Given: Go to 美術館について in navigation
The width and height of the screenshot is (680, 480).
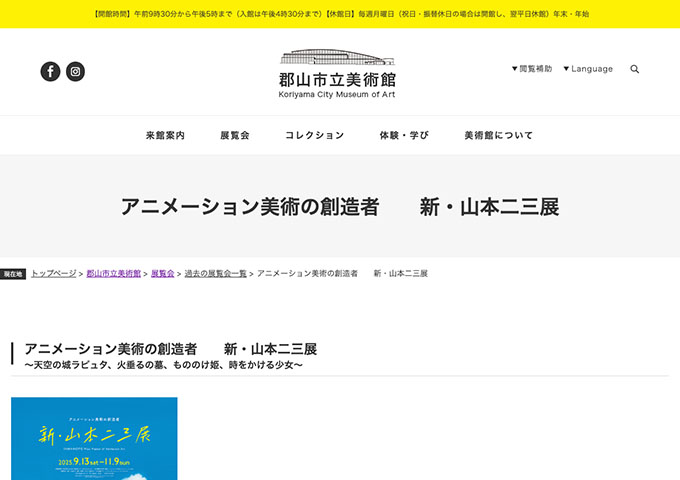Looking at the screenshot, I should click(498, 135).
